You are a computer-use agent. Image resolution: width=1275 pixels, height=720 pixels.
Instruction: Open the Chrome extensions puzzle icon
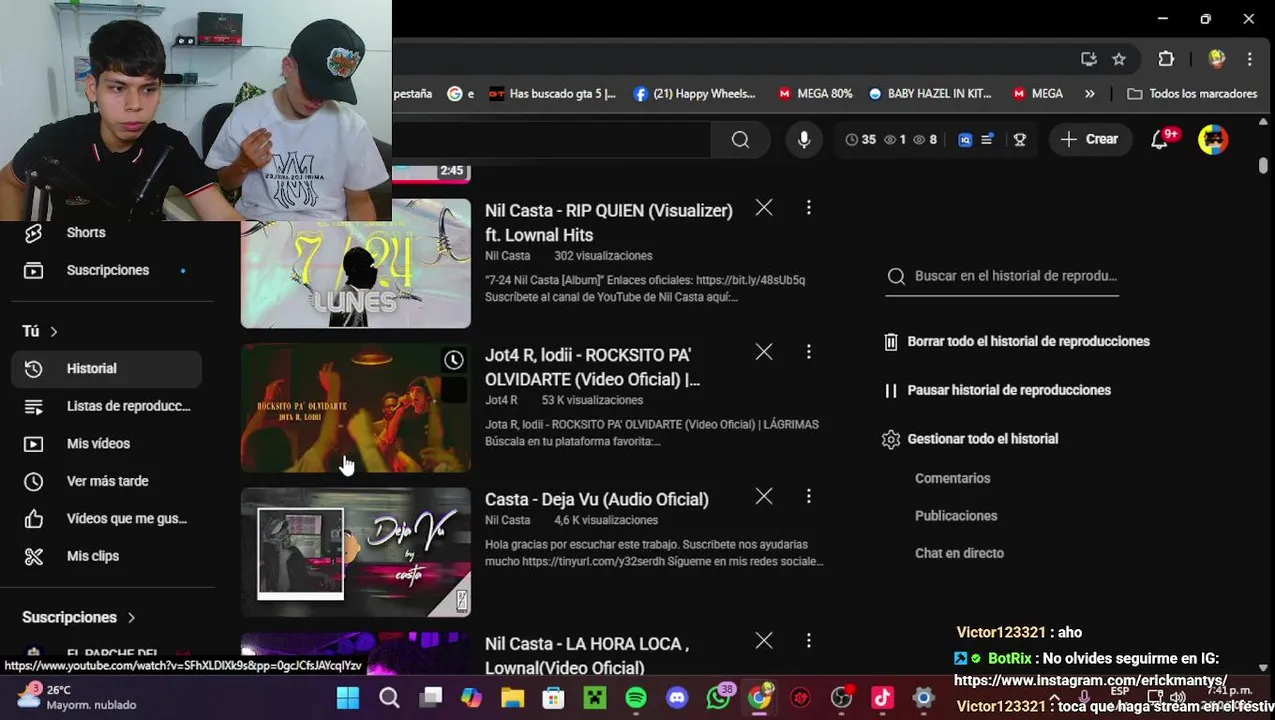[x=1166, y=59]
